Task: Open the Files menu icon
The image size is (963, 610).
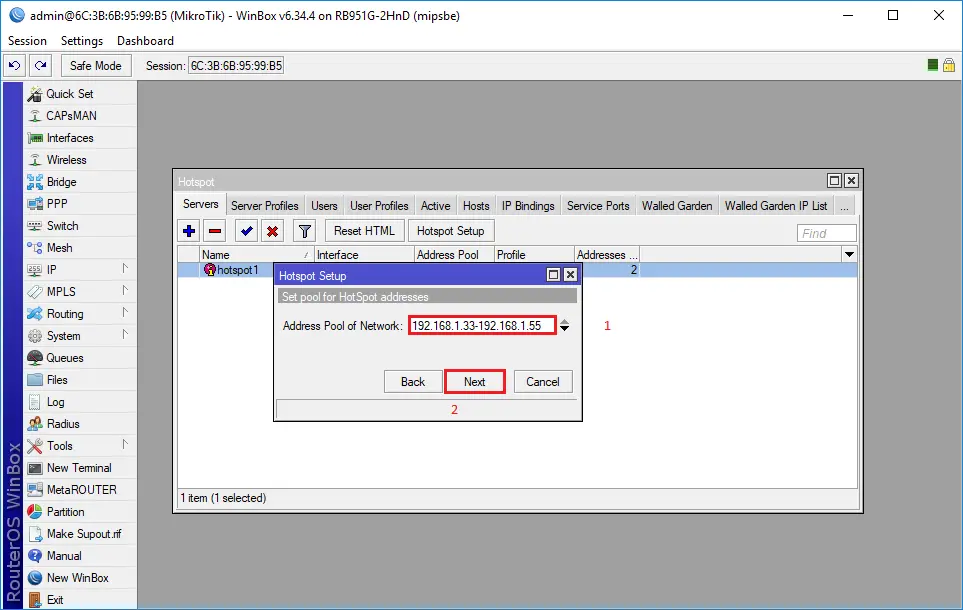Action: (35, 380)
